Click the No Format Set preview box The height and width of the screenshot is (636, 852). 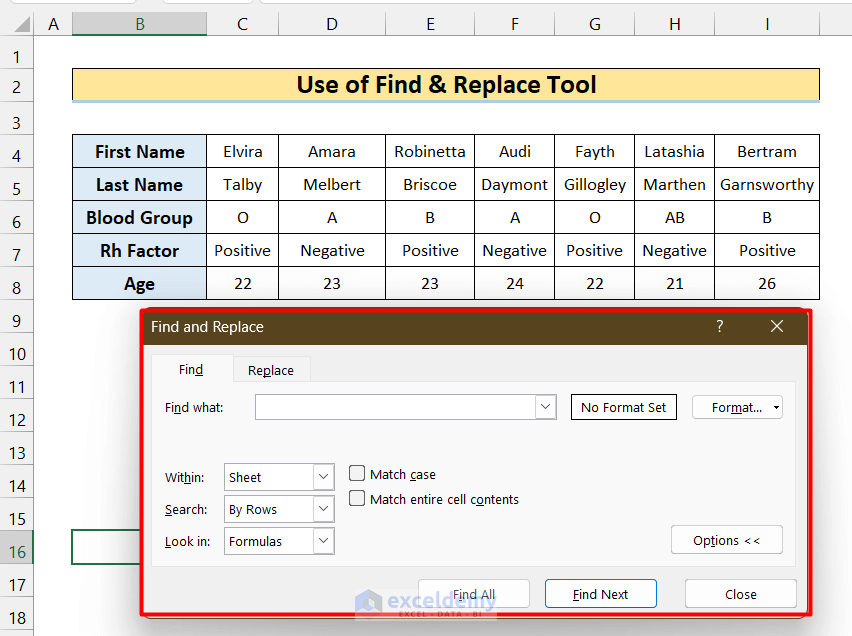pyautogui.click(x=623, y=407)
